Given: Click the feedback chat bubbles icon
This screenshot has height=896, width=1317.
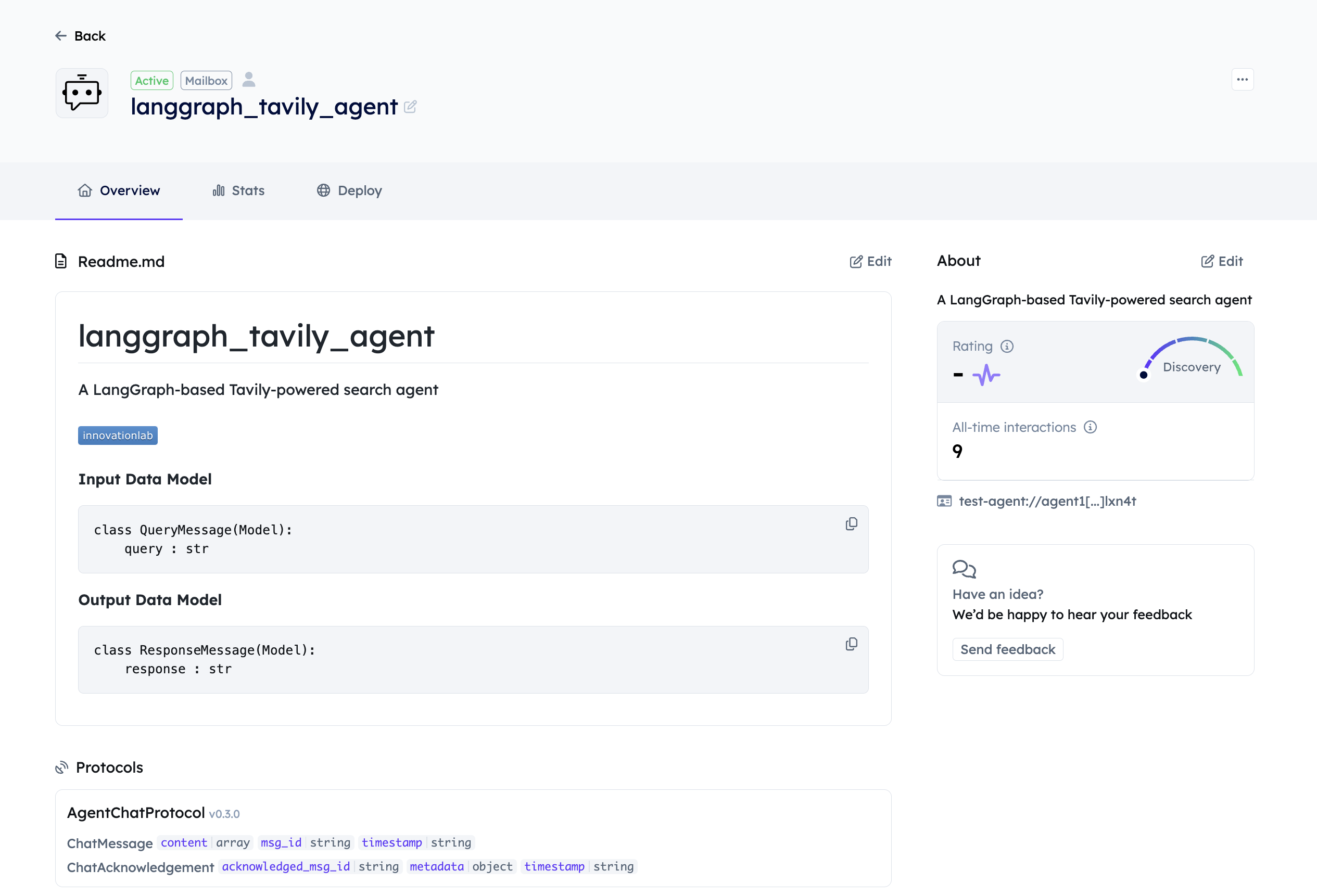Looking at the screenshot, I should [964, 569].
